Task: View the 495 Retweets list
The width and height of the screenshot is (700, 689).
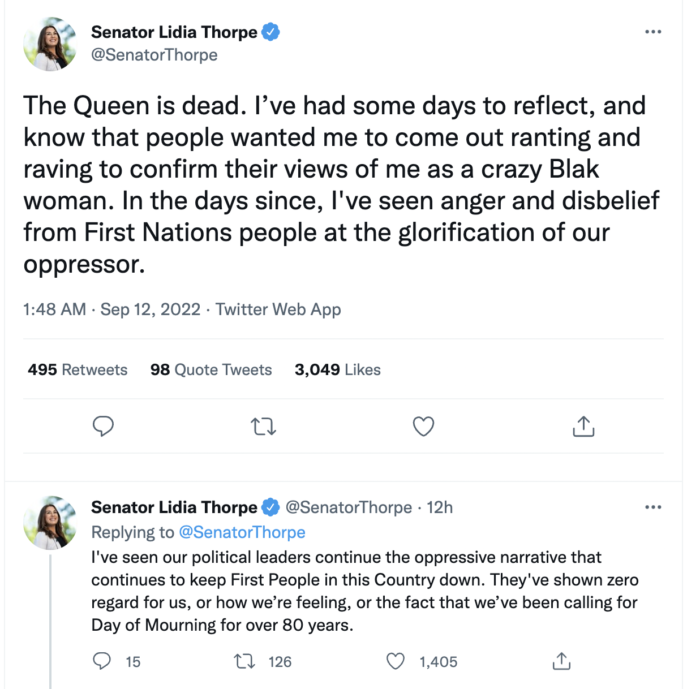Action: (x=77, y=370)
